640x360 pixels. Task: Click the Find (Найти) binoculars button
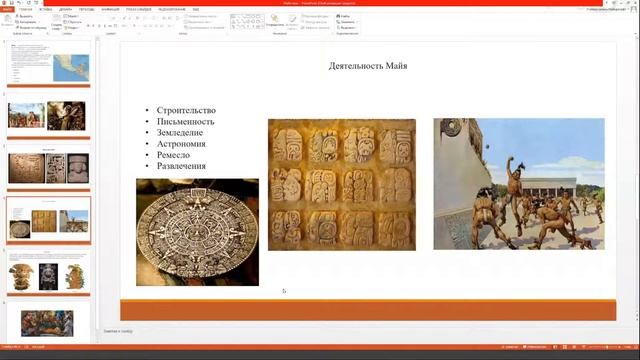tap(343, 16)
